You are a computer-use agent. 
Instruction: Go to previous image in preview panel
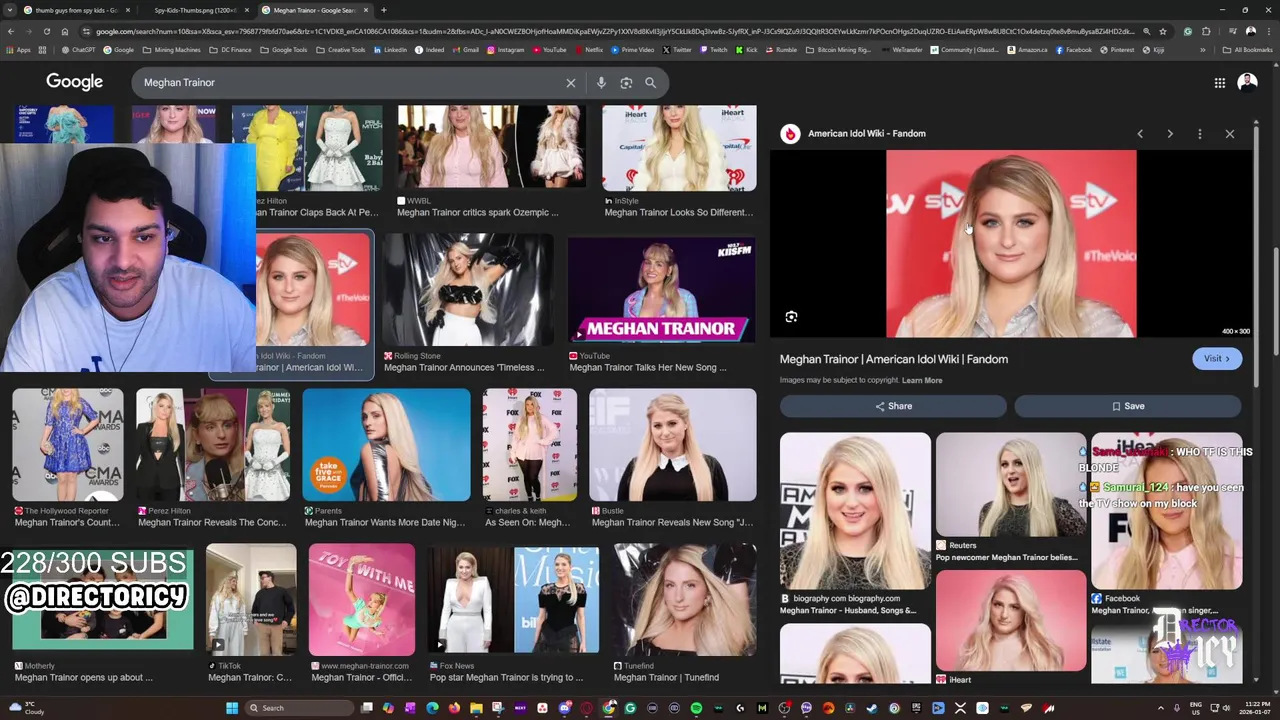pyautogui.click(x=1140, y=133)
